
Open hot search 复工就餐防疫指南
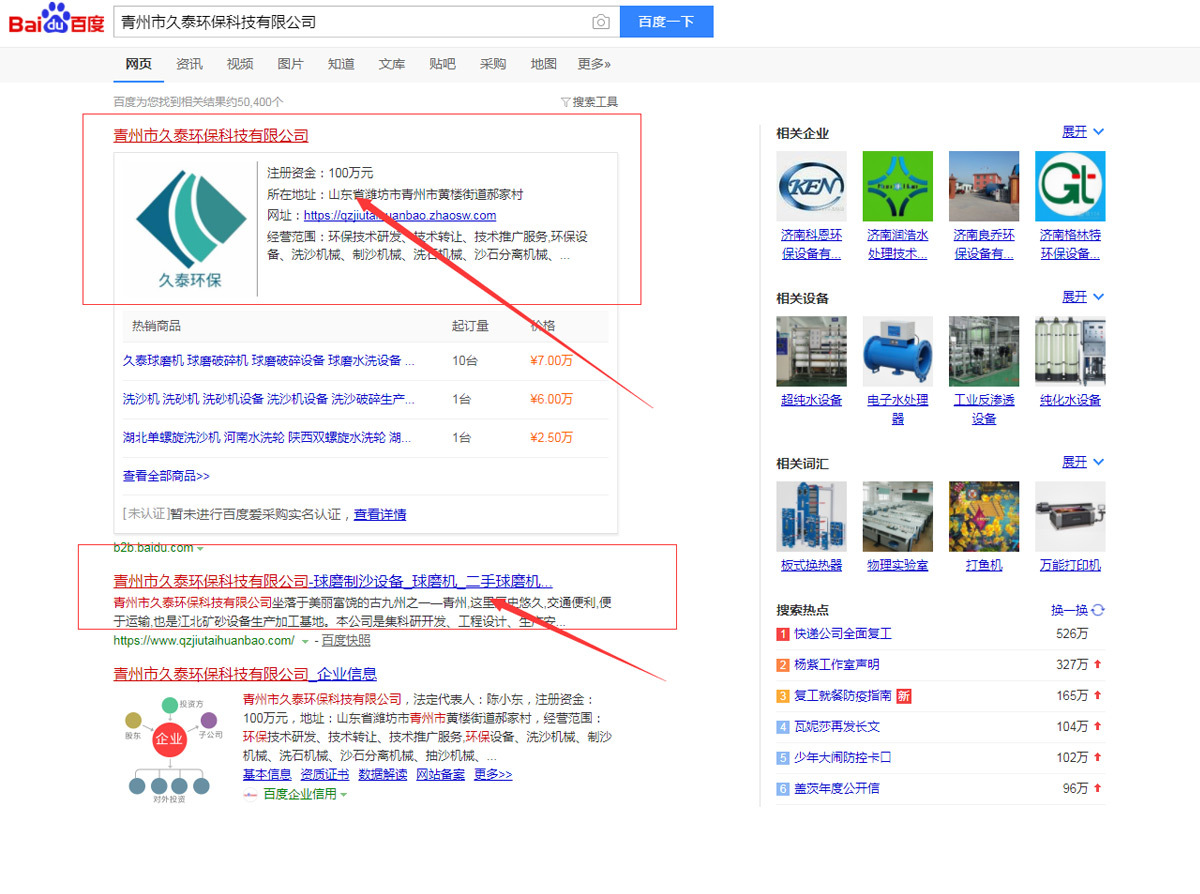[843, 696]
